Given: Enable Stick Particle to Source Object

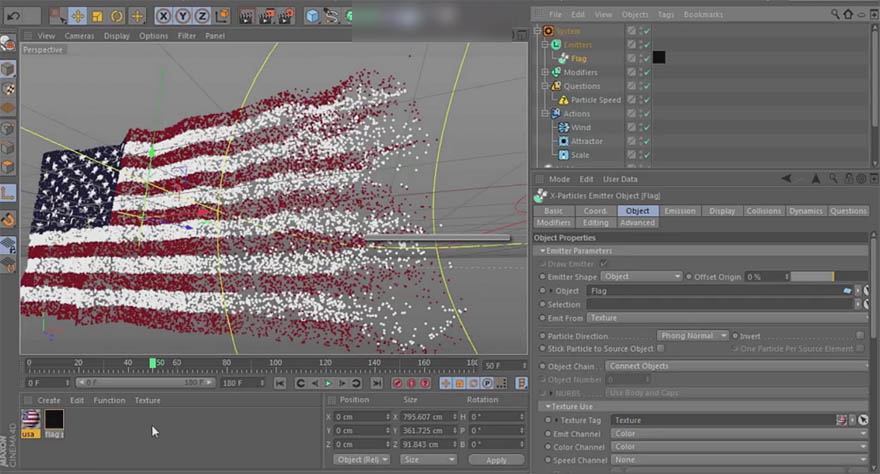Looking at the screenshot, I should (x=661, y=348).
